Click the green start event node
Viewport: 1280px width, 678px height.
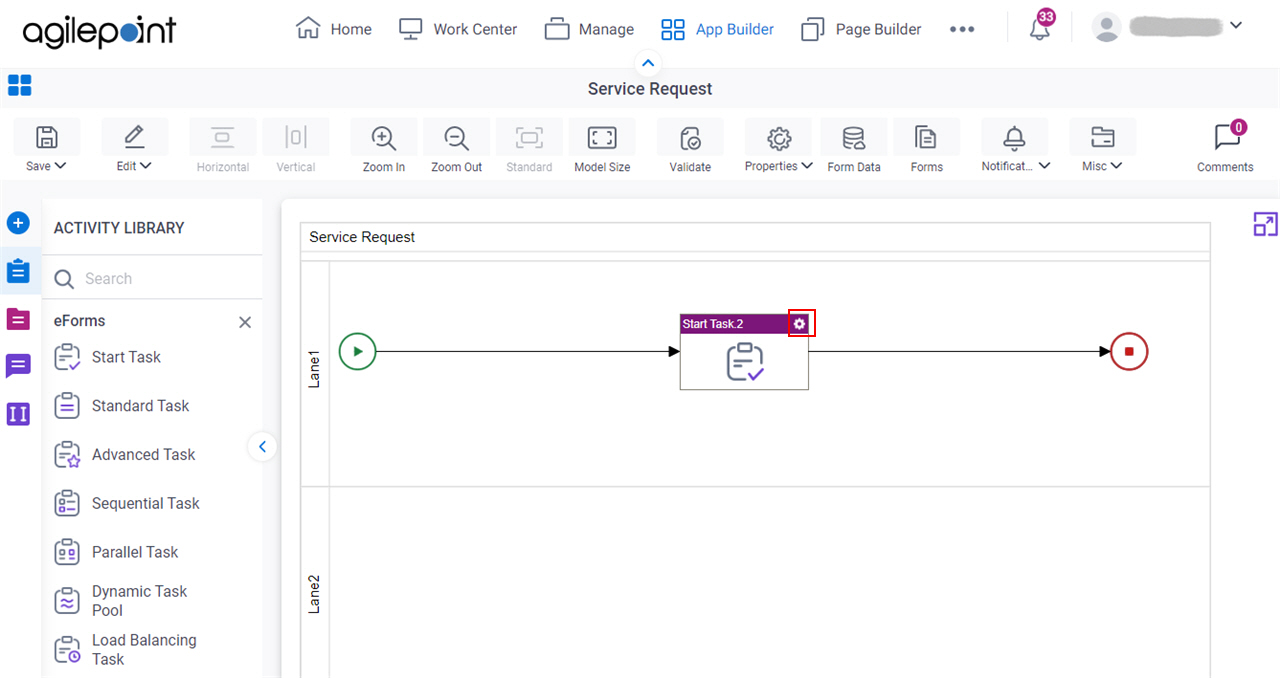click(x=357, y=351)
